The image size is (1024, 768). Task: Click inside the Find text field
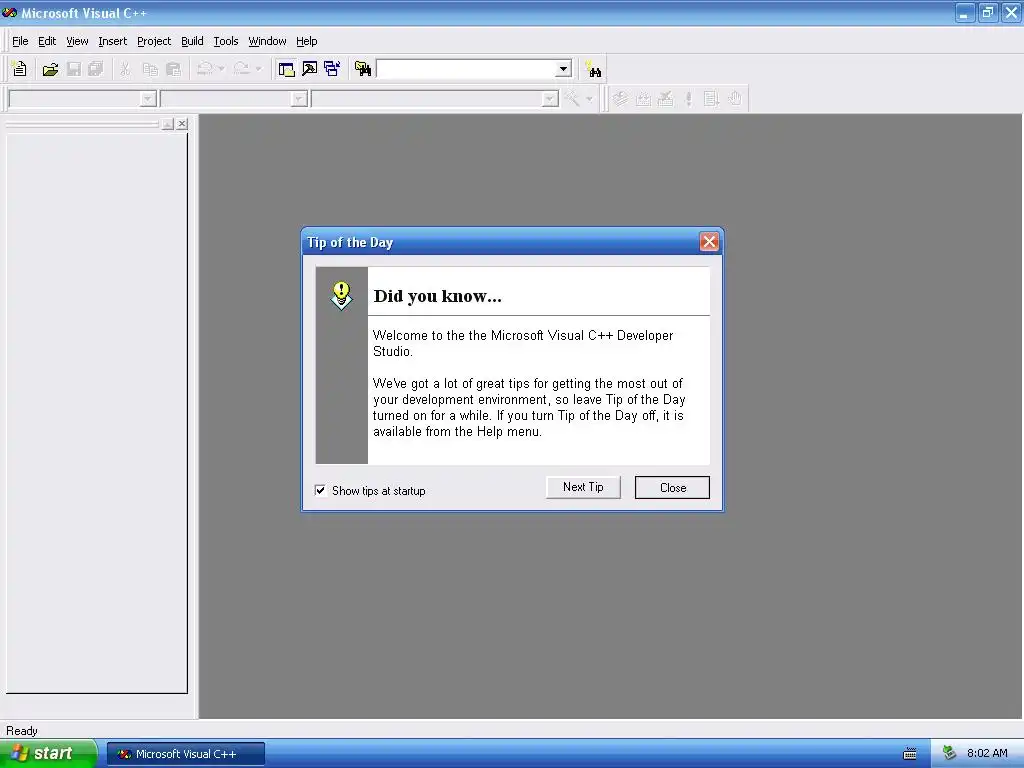pos(466,69)
